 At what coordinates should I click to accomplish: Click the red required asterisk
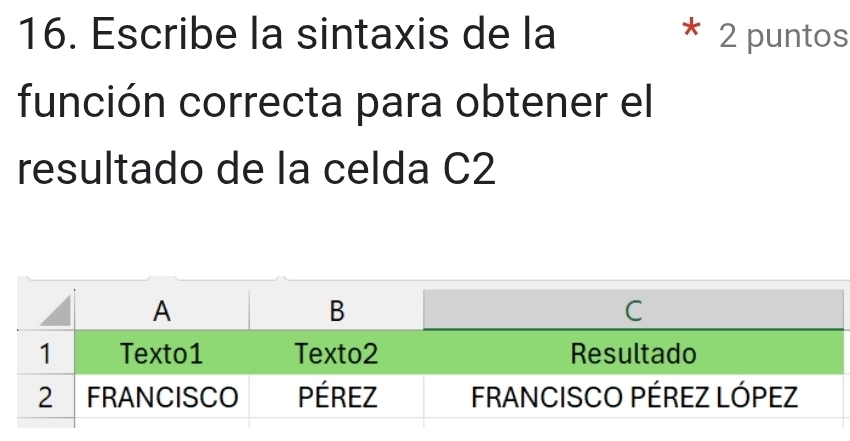[x=691, y=28]
